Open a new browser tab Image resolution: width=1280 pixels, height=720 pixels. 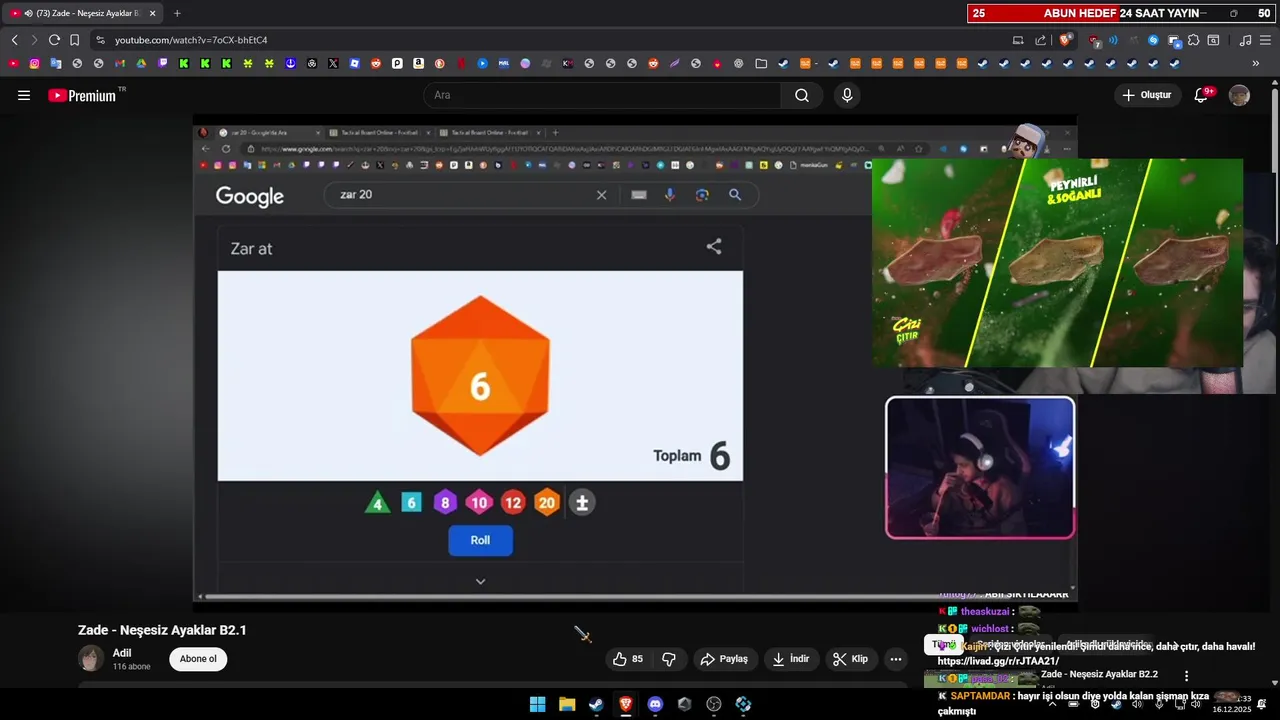[177, 13]
